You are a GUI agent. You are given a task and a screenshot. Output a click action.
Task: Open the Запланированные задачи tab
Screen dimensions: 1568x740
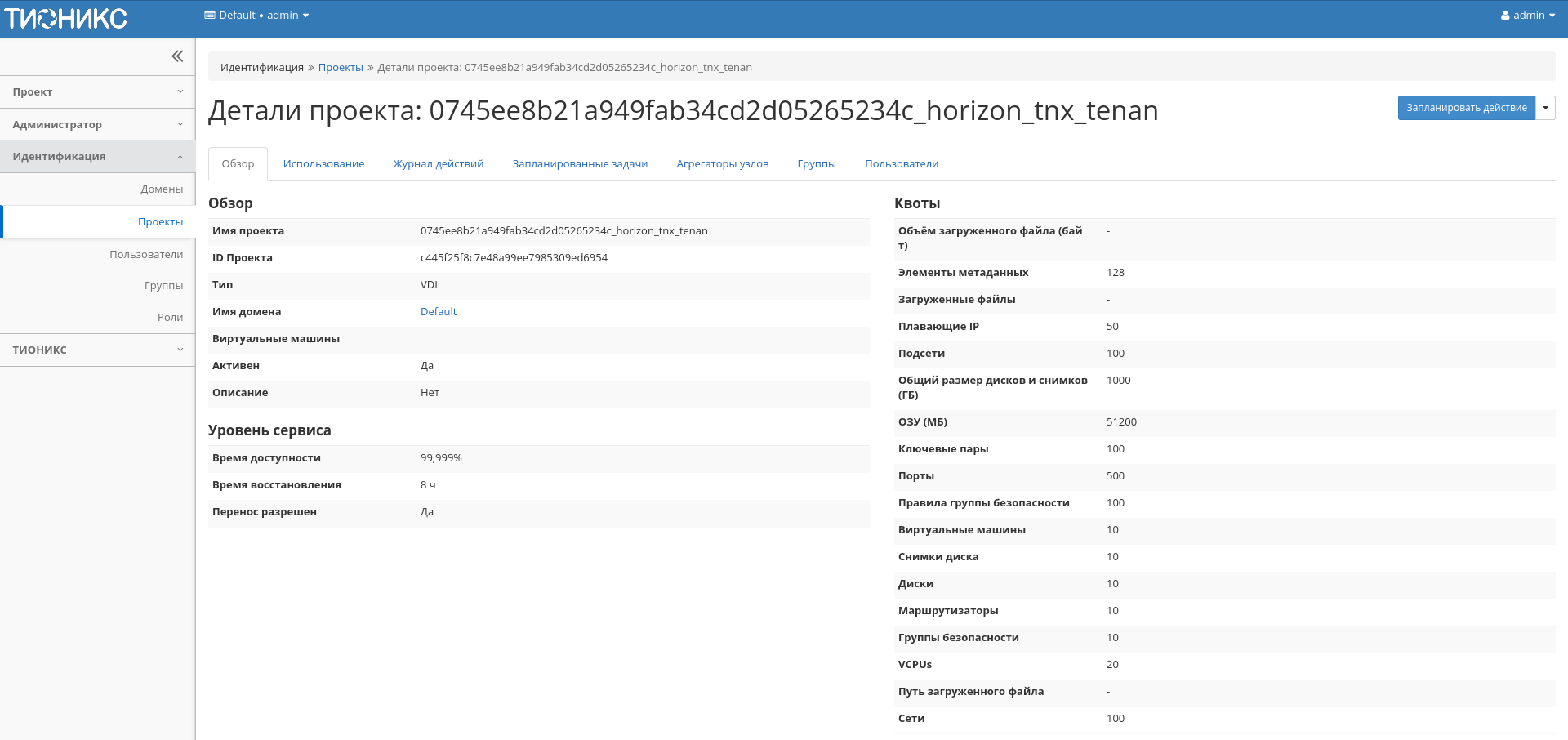coord(580,164)
